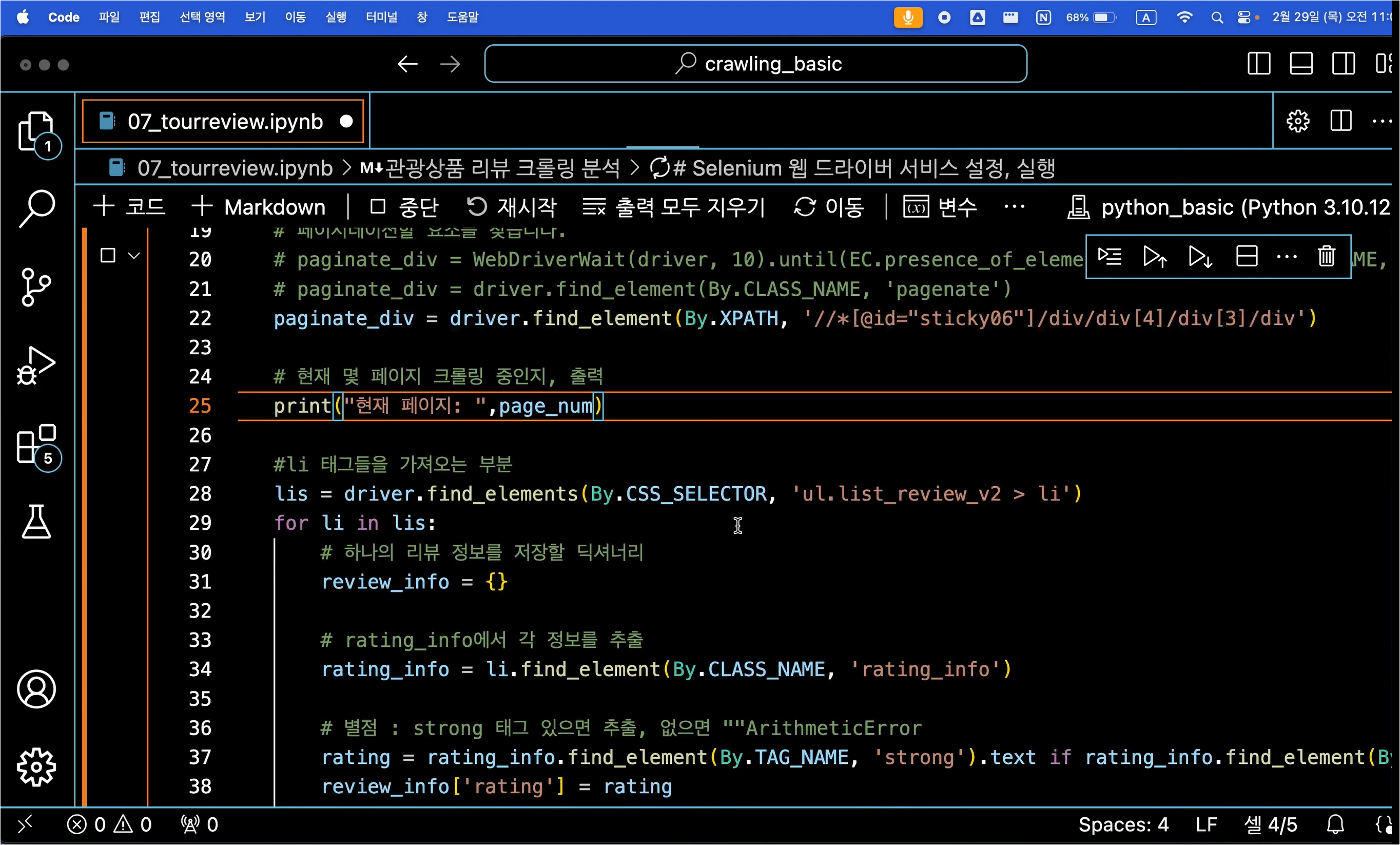This screenshot has width=1400, height=845.
Task: Open the Testing flask icon
Action: (x=36, y=521)
